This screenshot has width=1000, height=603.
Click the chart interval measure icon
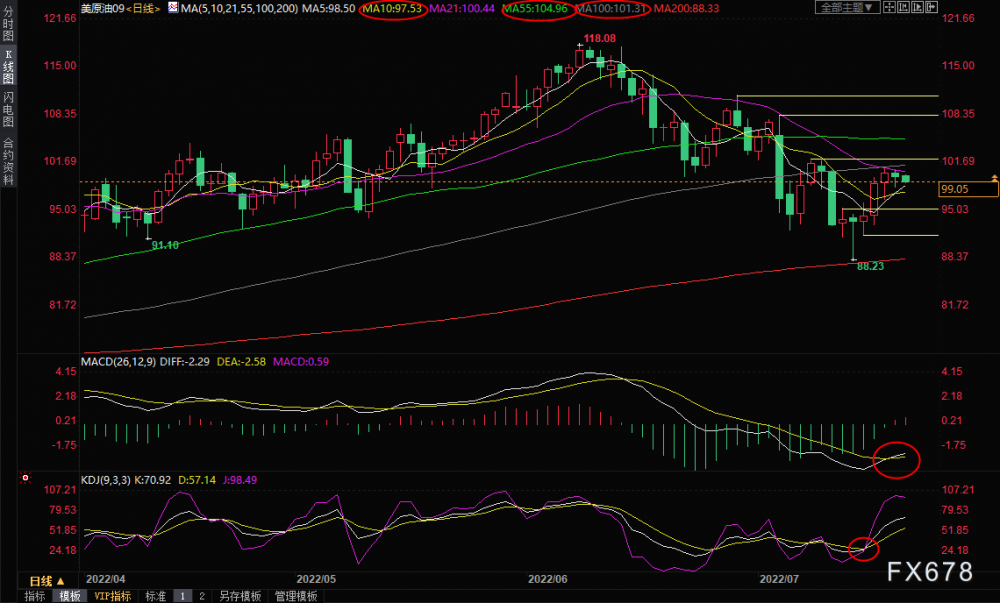point(904,8)
